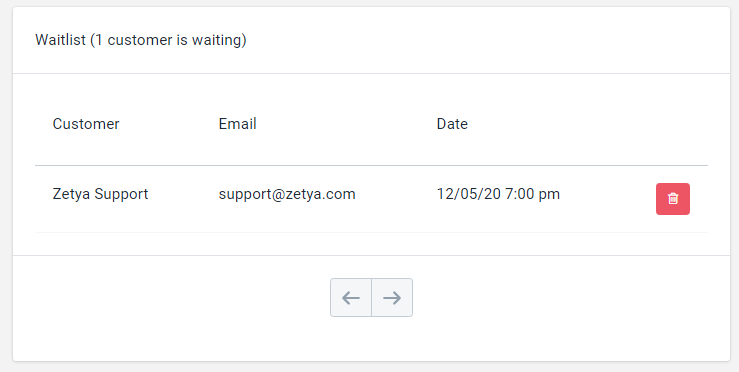
Task: Click the Zetya Support customer name
Action: point(100,194)
